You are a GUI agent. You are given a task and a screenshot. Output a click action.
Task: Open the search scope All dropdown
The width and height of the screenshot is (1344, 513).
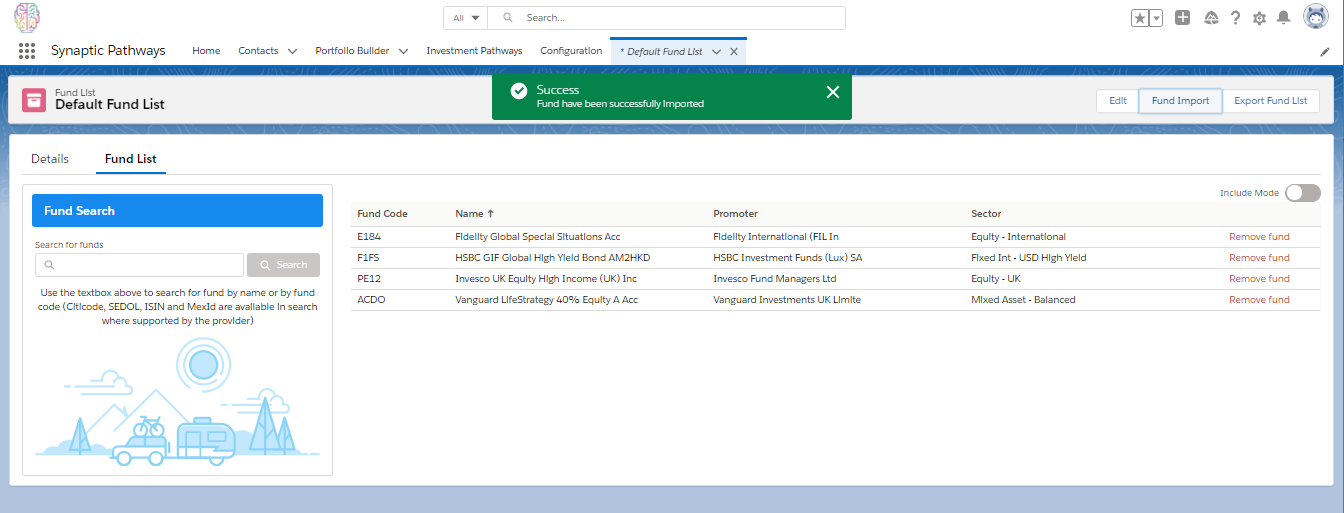[466, 18]
